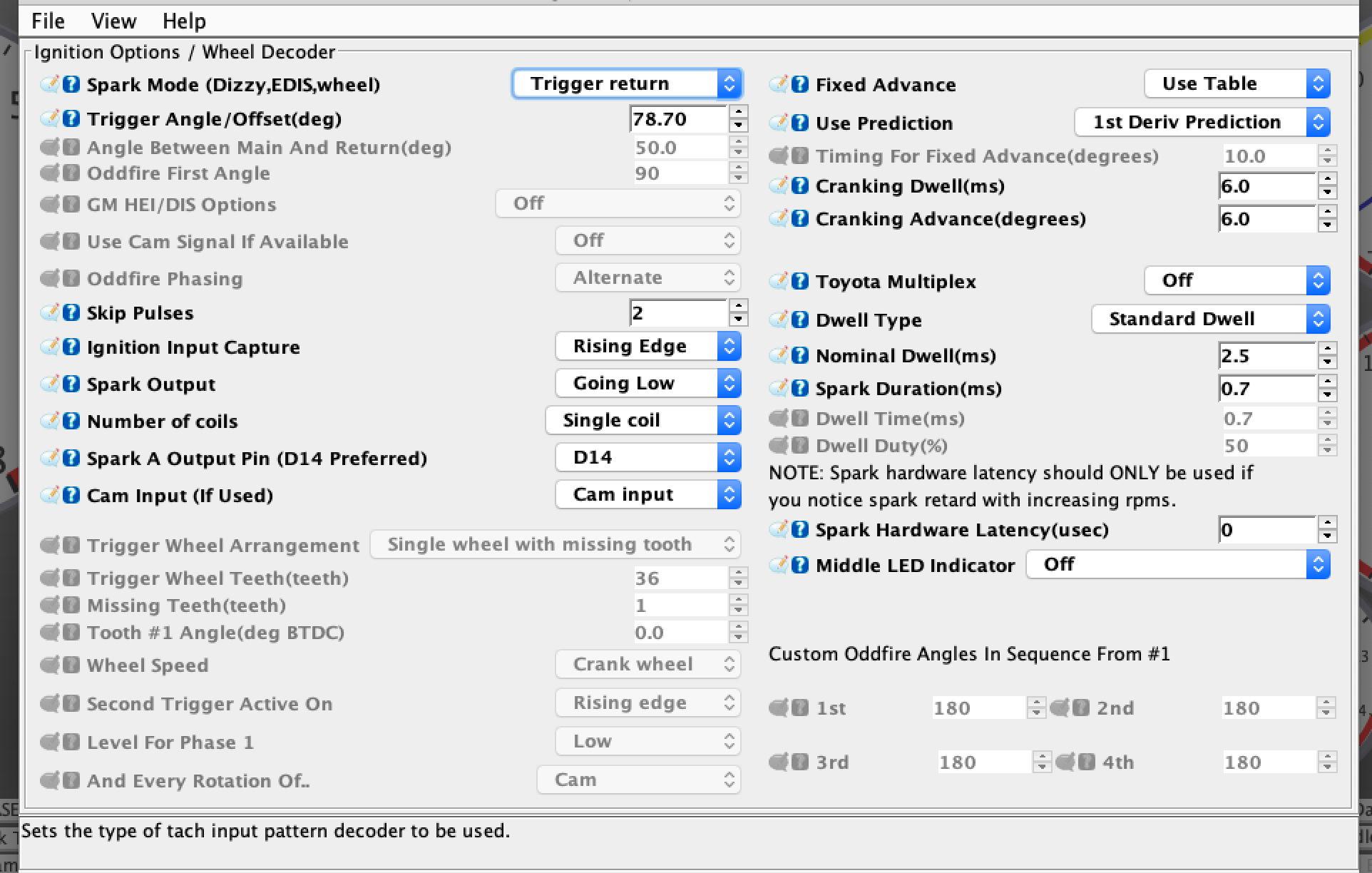Image resolution: width=1372 pixels, height=873 pixels.
Task: Click help icon next to Skip Pulses
Action: 71,313
